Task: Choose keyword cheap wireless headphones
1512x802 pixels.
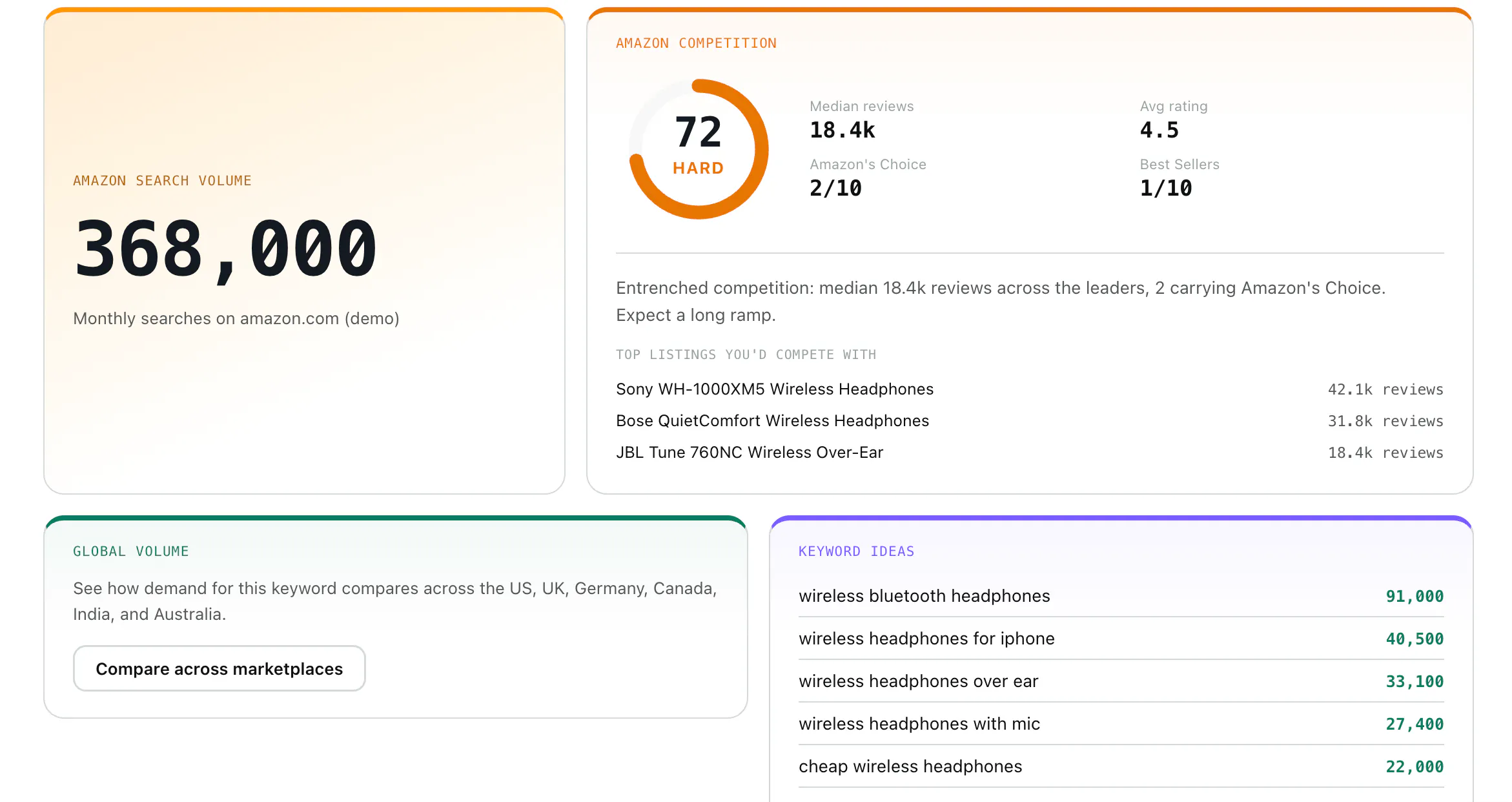Action: point(1121,766)
